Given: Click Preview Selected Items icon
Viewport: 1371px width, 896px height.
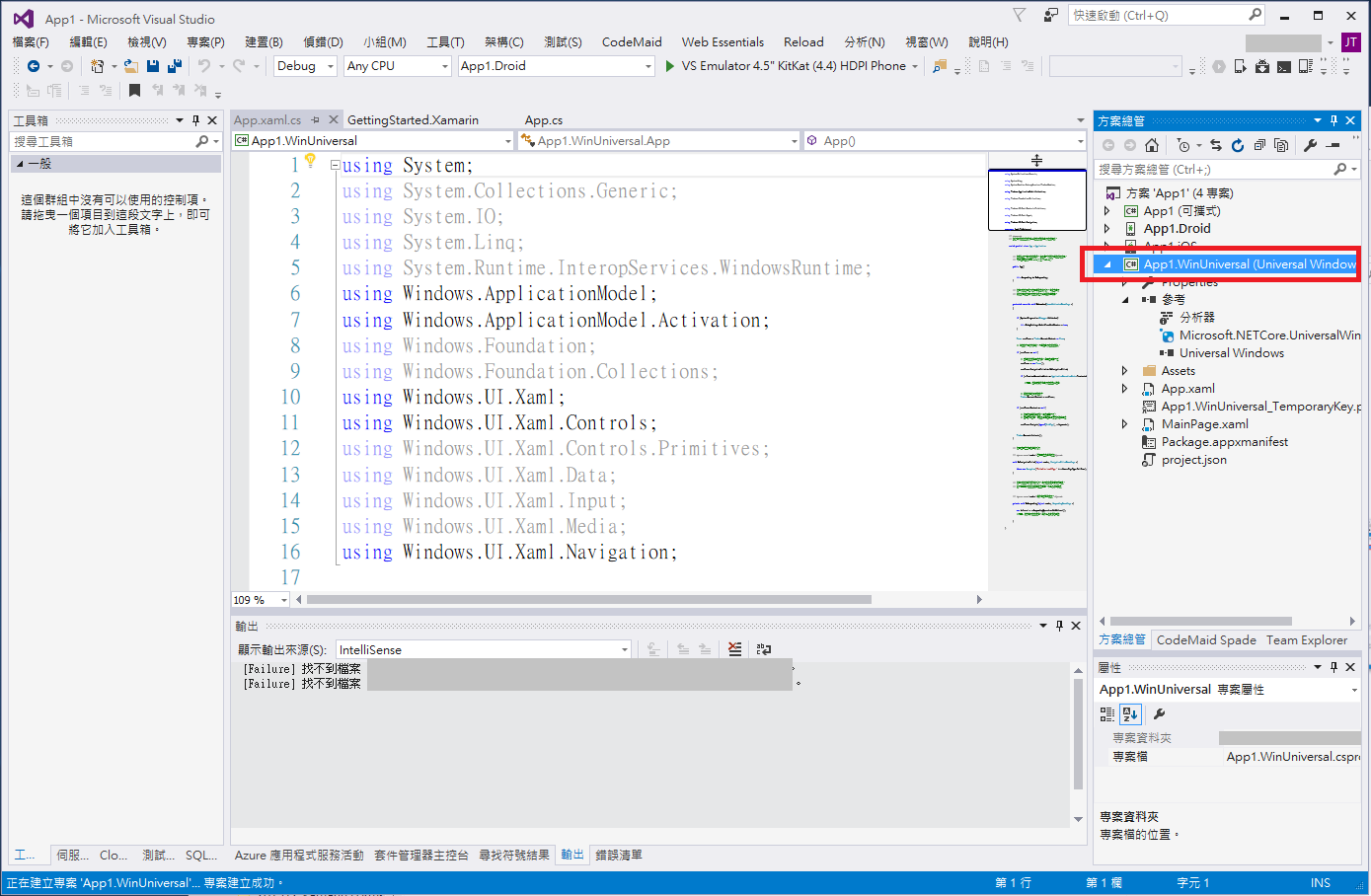Looking at the screenshot, I should [1333, 145].
